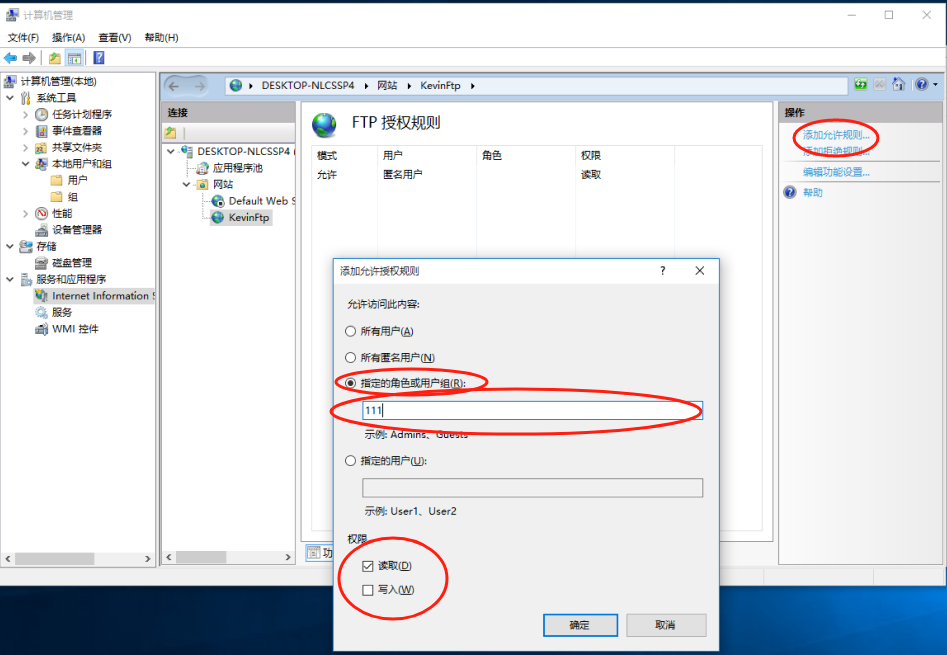Image resolution: width=947 pixels, height=655 pixels.
Task: Collapse the DESKTOP-NLCSSP4 connection node
Action: click(x=171, y=151)
